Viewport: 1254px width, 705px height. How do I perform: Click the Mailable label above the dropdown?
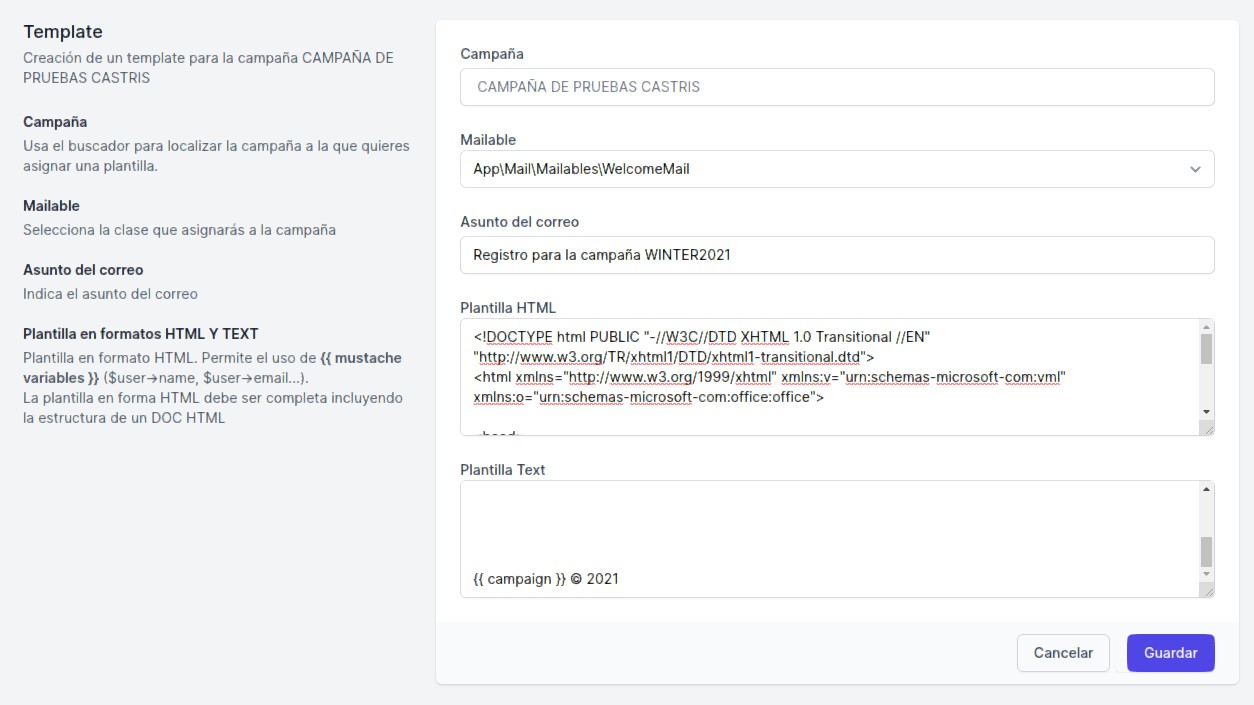point(488,139)
